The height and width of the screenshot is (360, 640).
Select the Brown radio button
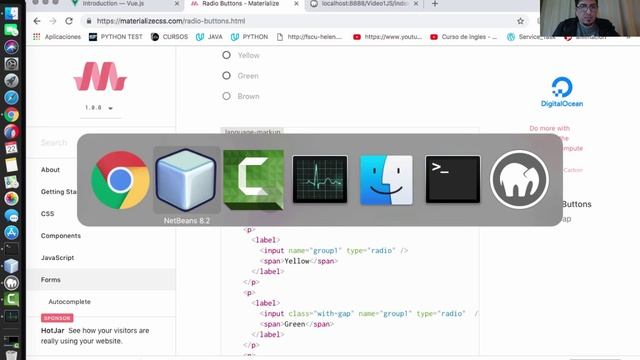coord(226,96)
